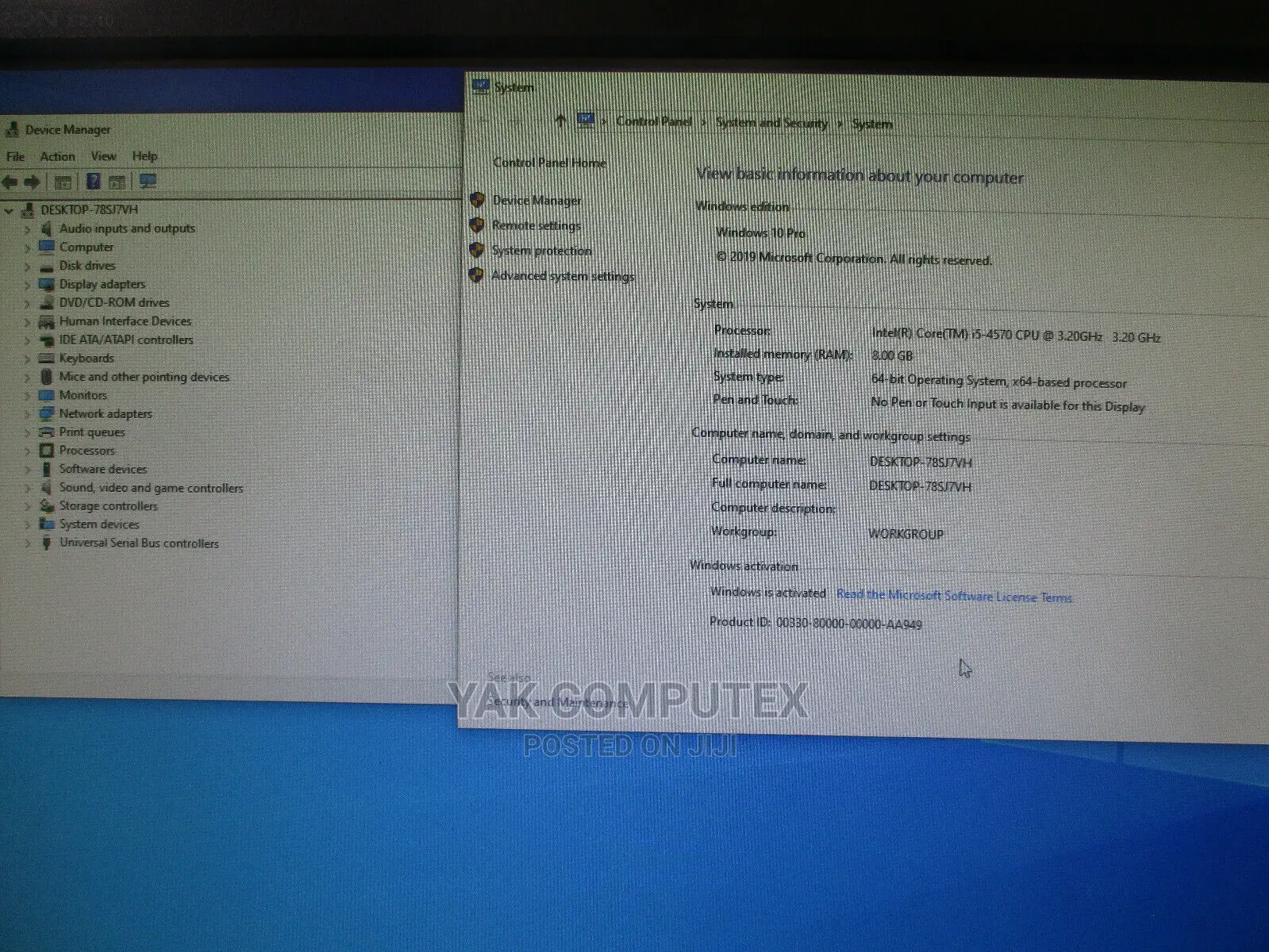Click the show/hide console tree toolbar icon
1269x952 pixels.
tap(63, 182)
